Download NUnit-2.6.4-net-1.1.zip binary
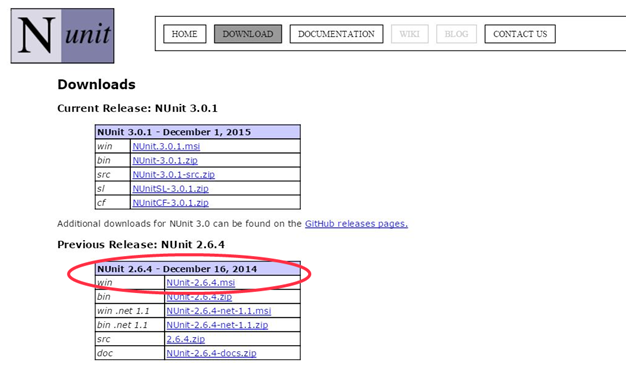Image resolution: width=628 pixels, height=365 pixels. [217, 325]
